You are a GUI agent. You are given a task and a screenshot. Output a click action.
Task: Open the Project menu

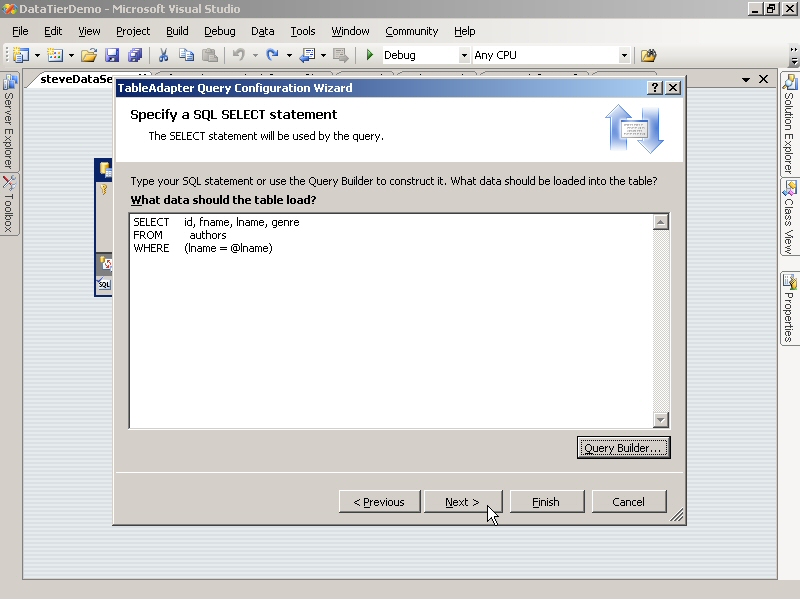pos(133,31)
